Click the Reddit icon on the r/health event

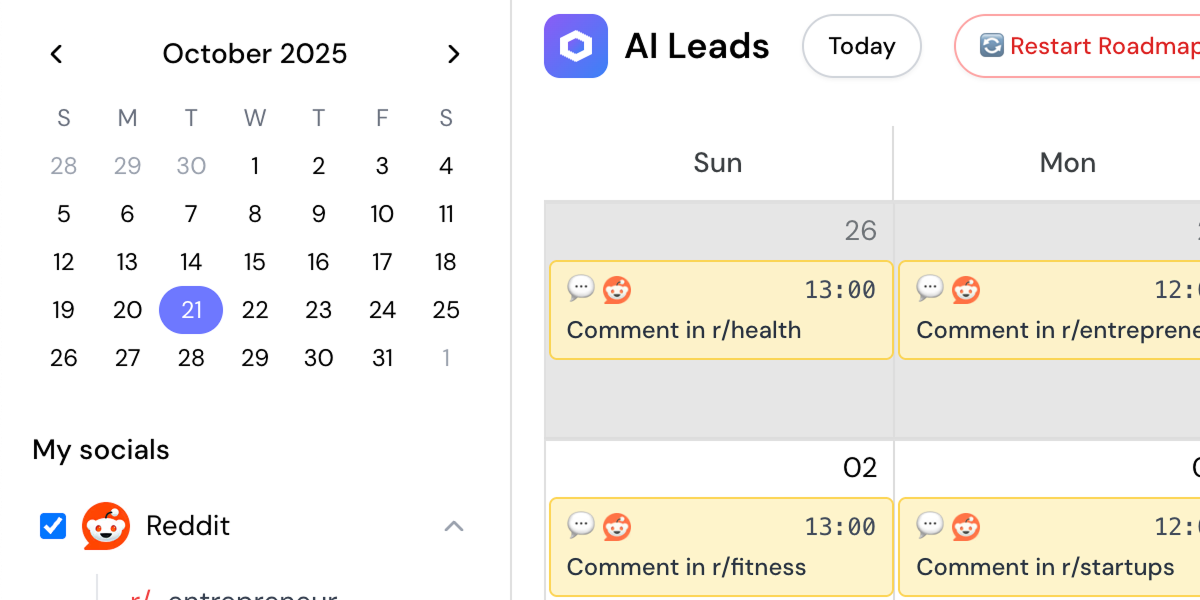click(616, 290)
